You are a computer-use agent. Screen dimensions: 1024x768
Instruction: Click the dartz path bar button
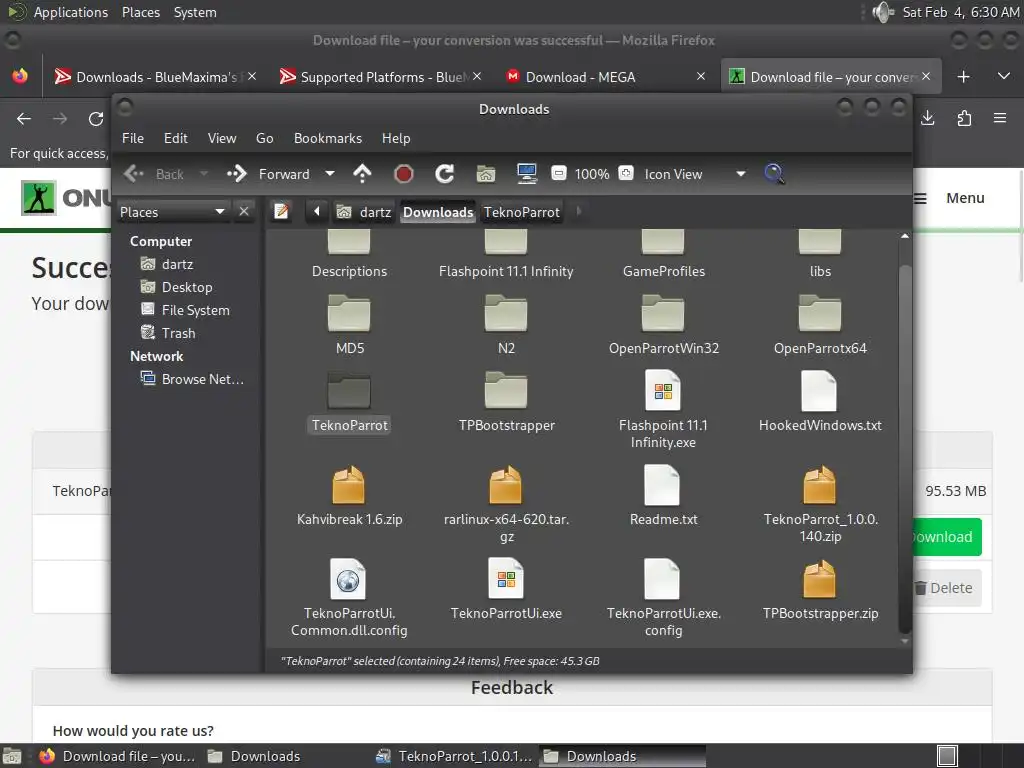[364, 212]
